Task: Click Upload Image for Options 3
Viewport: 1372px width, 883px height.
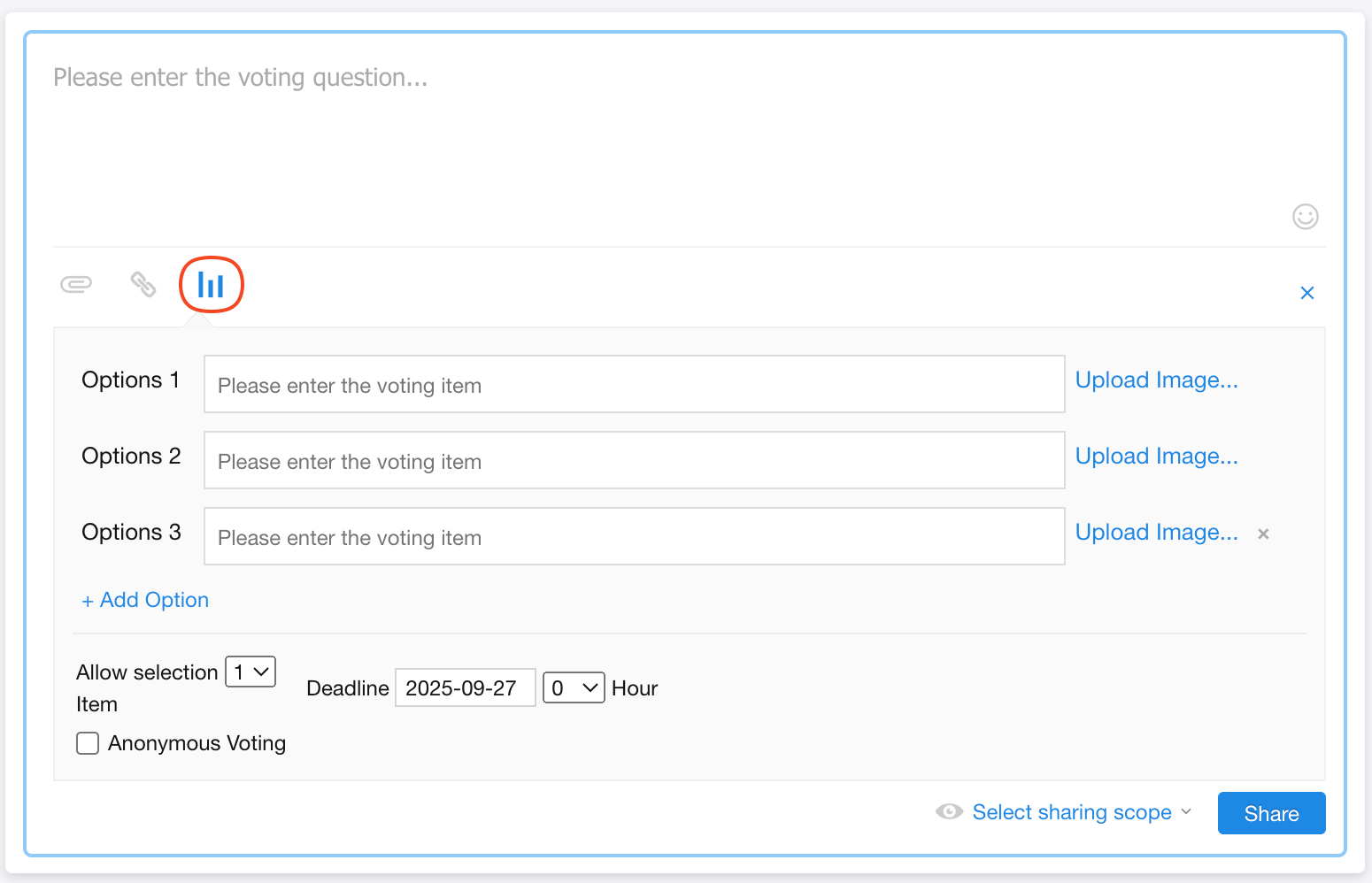Action: coord(1156,533)
